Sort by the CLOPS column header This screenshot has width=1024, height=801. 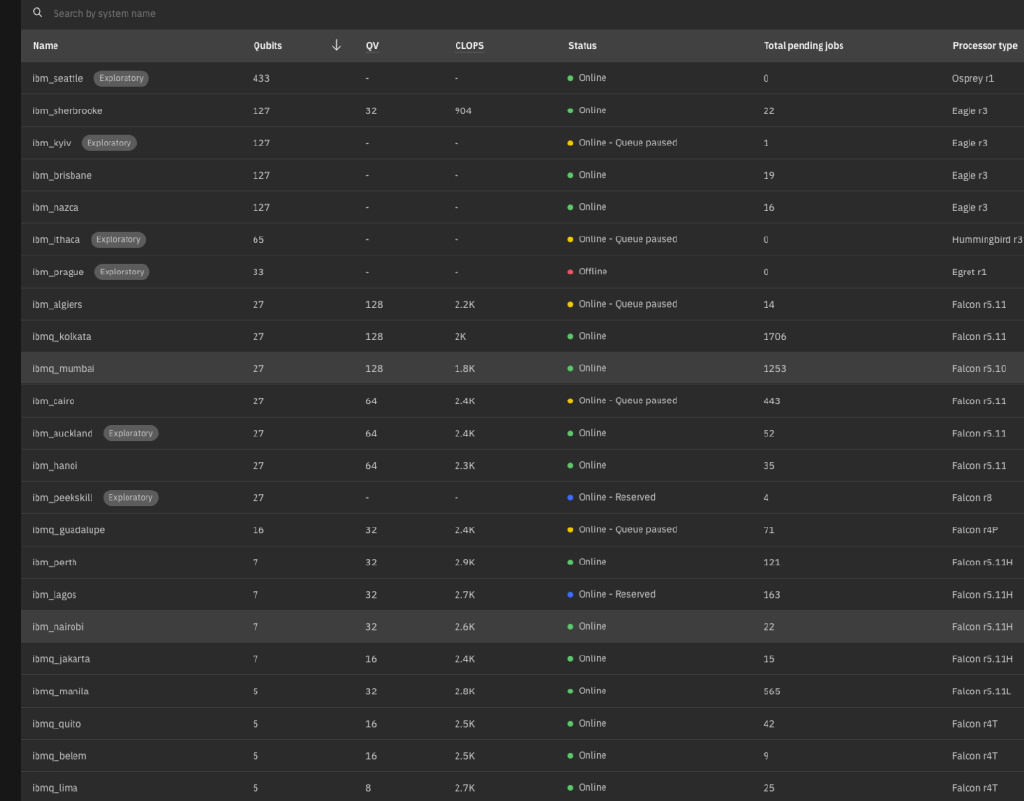coord(469,46)
